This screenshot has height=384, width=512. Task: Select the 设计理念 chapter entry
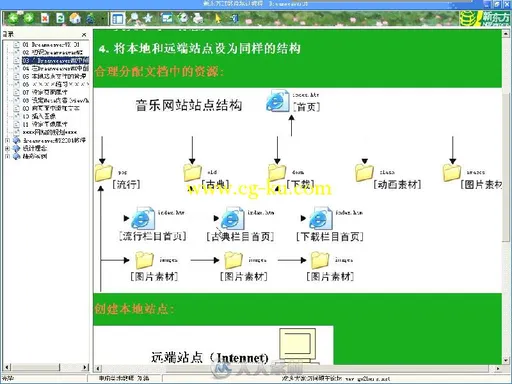point(35,148)
